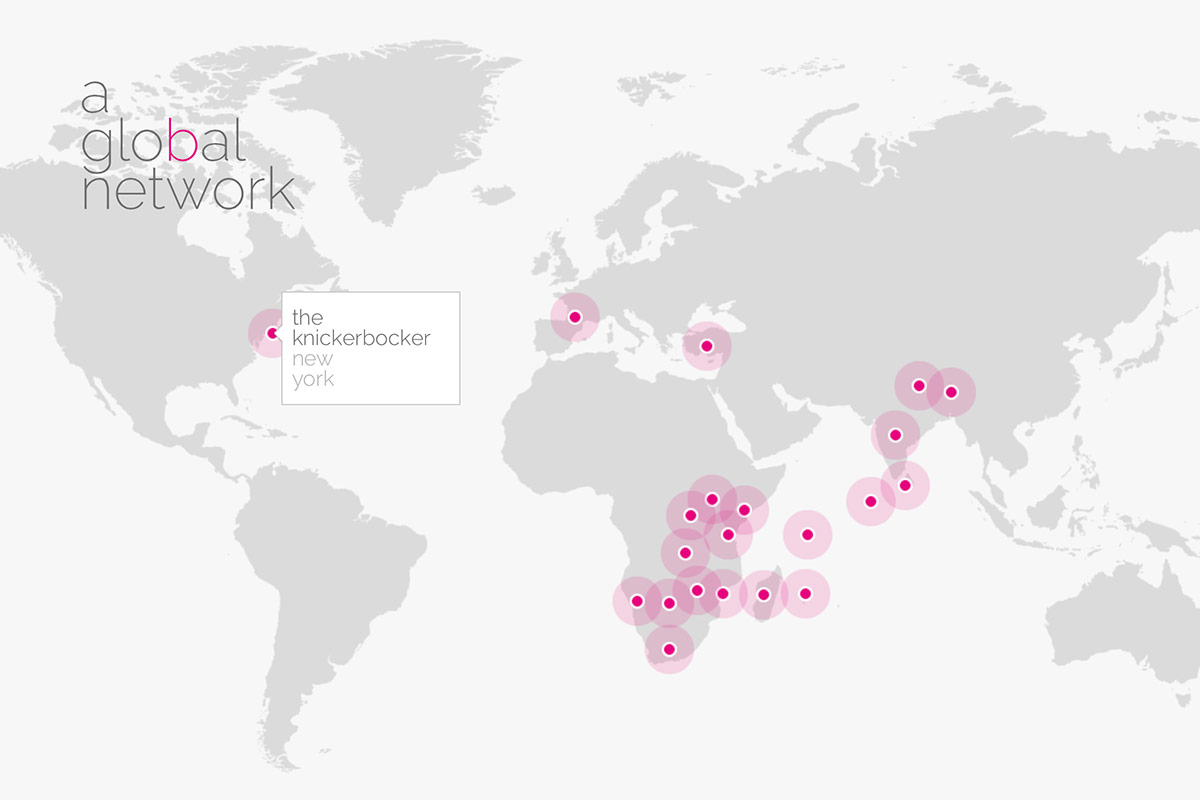Screen dimensions: 1200x800
Task: Click the Zambia location marker
Action: tap(685, 553)
